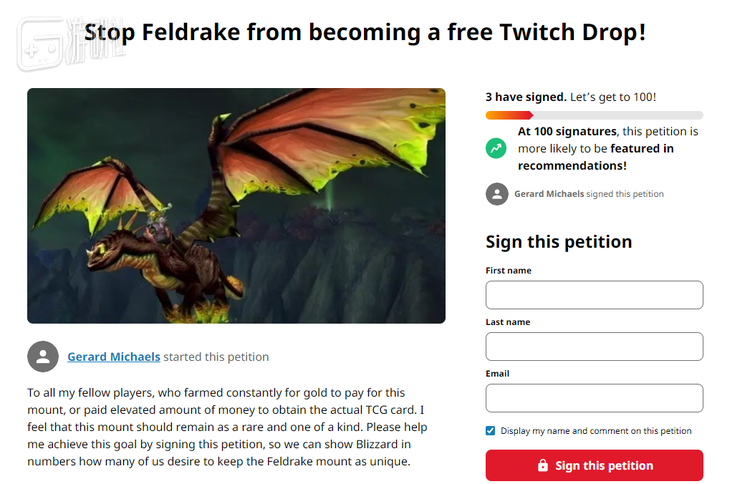Uncheck display my name and comment checkbox
This screenshot has height=484, width=750.
[x=490, y=431]
